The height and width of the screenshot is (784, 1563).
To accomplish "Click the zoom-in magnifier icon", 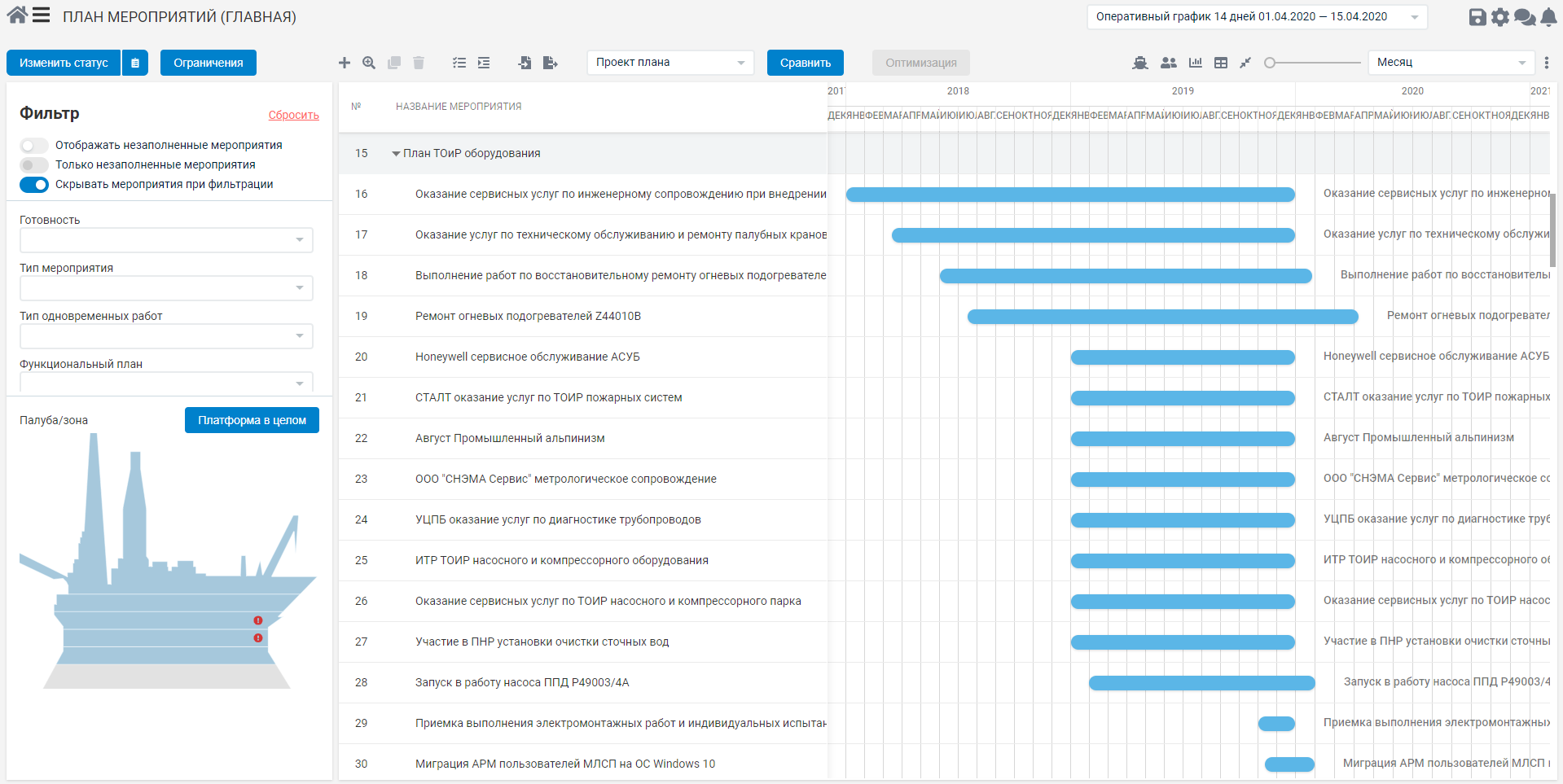I will [369, 63].
